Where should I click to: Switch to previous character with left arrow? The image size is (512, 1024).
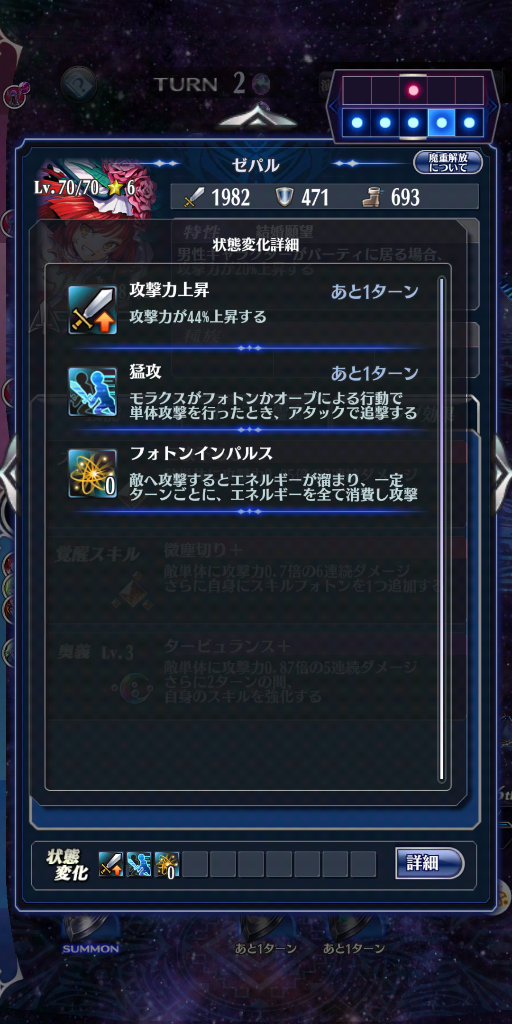pyautogui.click(x=9, y=468)
